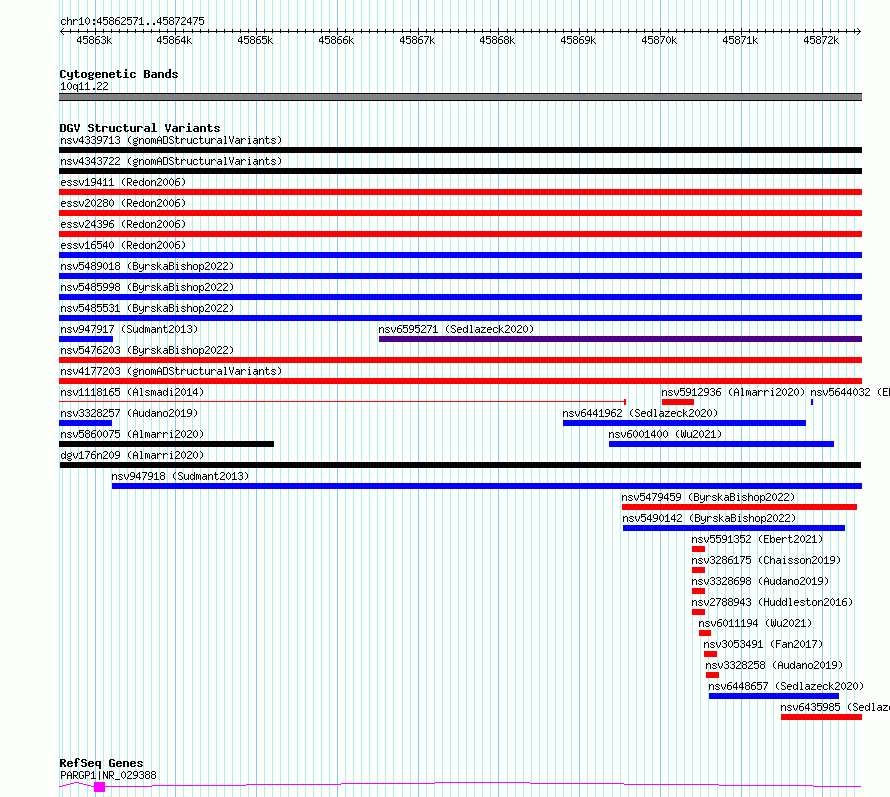Open the essv19411 (Redon2006) variant
The width and height of the screenshot is (890, 797).
point(123,182)
